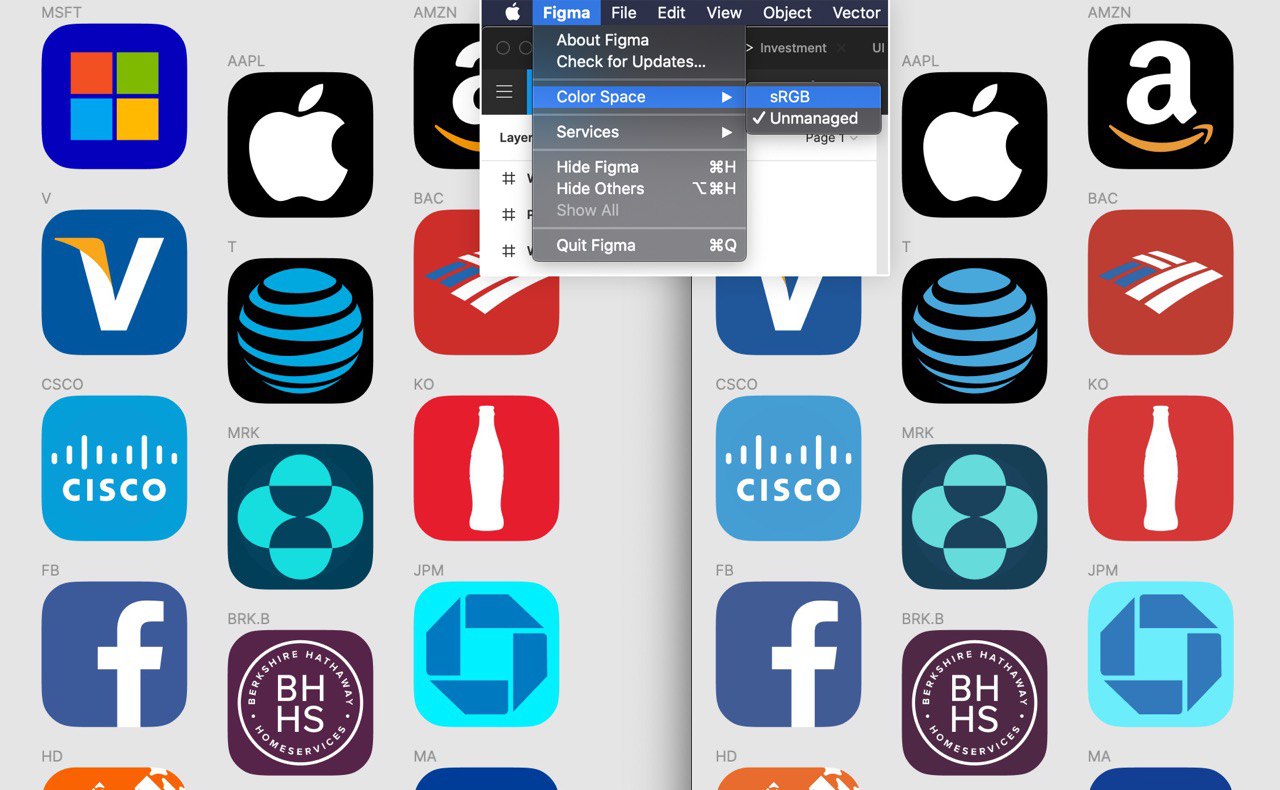
Task: Open Figma's hamburger main menu
Action: tap(504, 92)
